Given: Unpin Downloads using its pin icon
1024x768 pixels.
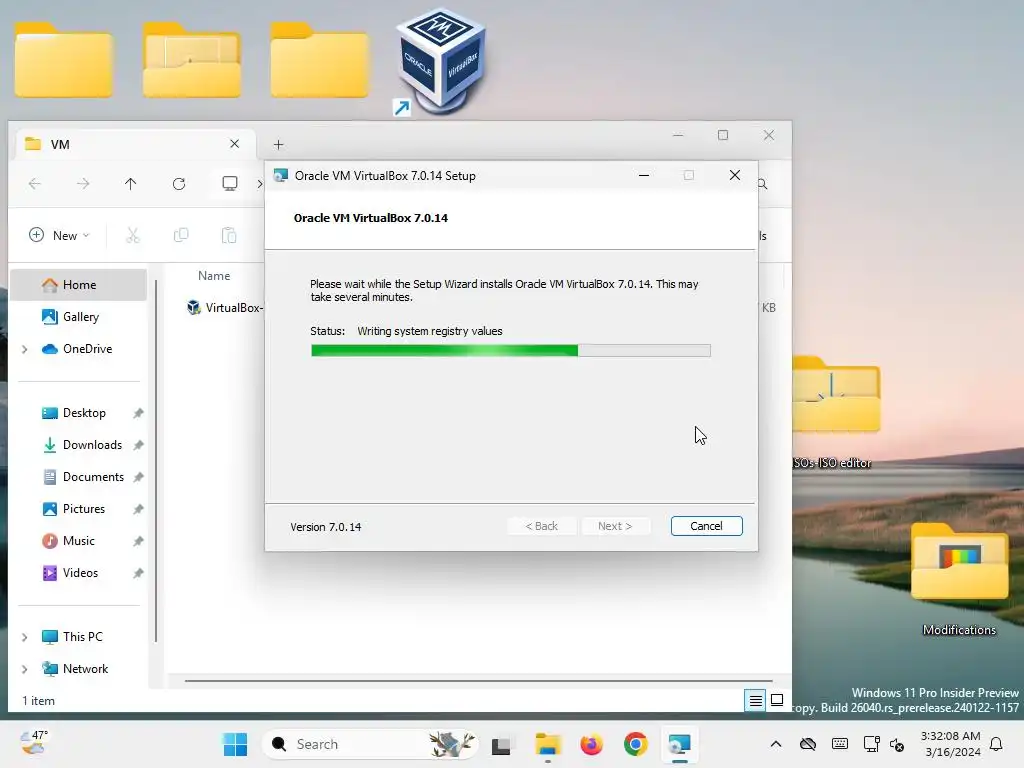Looking at the screenshot, I should click(x=138, y=445).
